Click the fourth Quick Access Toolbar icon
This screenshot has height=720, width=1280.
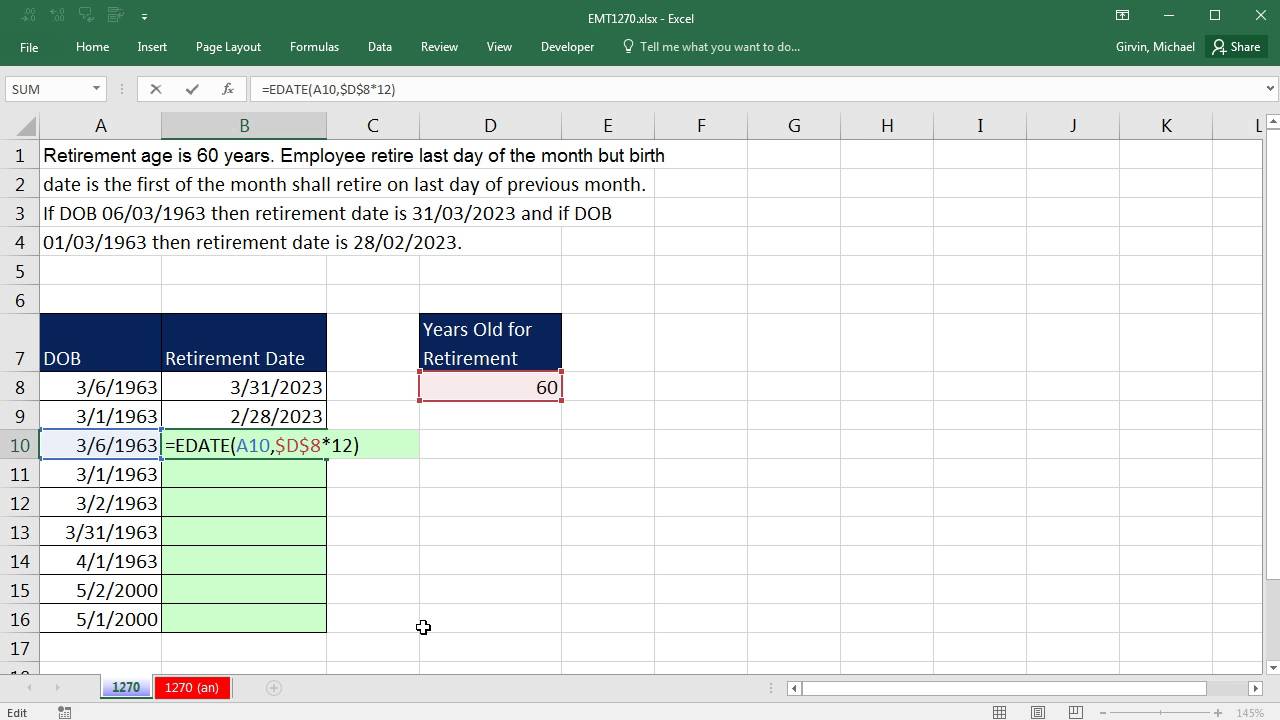(115, 17)
